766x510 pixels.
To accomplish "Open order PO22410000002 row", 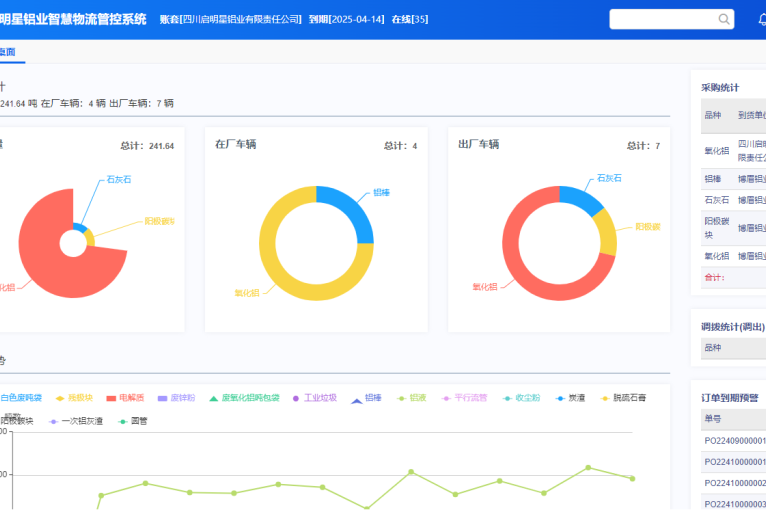I will (x=734, y=483).
